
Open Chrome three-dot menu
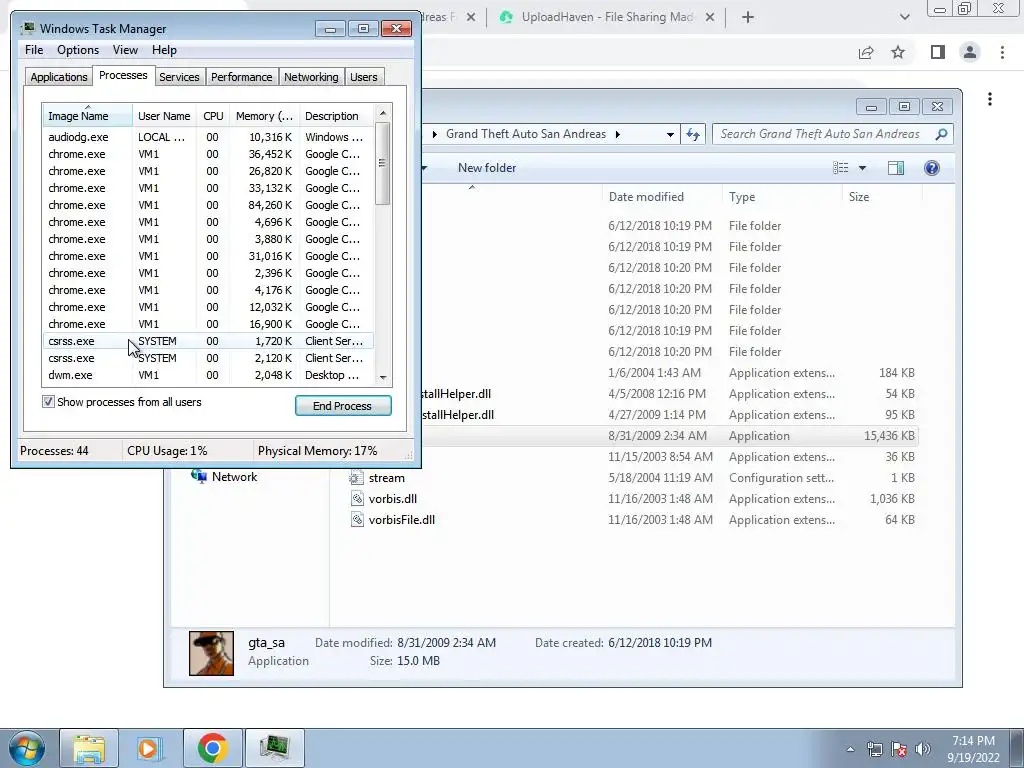[1002, 52]
